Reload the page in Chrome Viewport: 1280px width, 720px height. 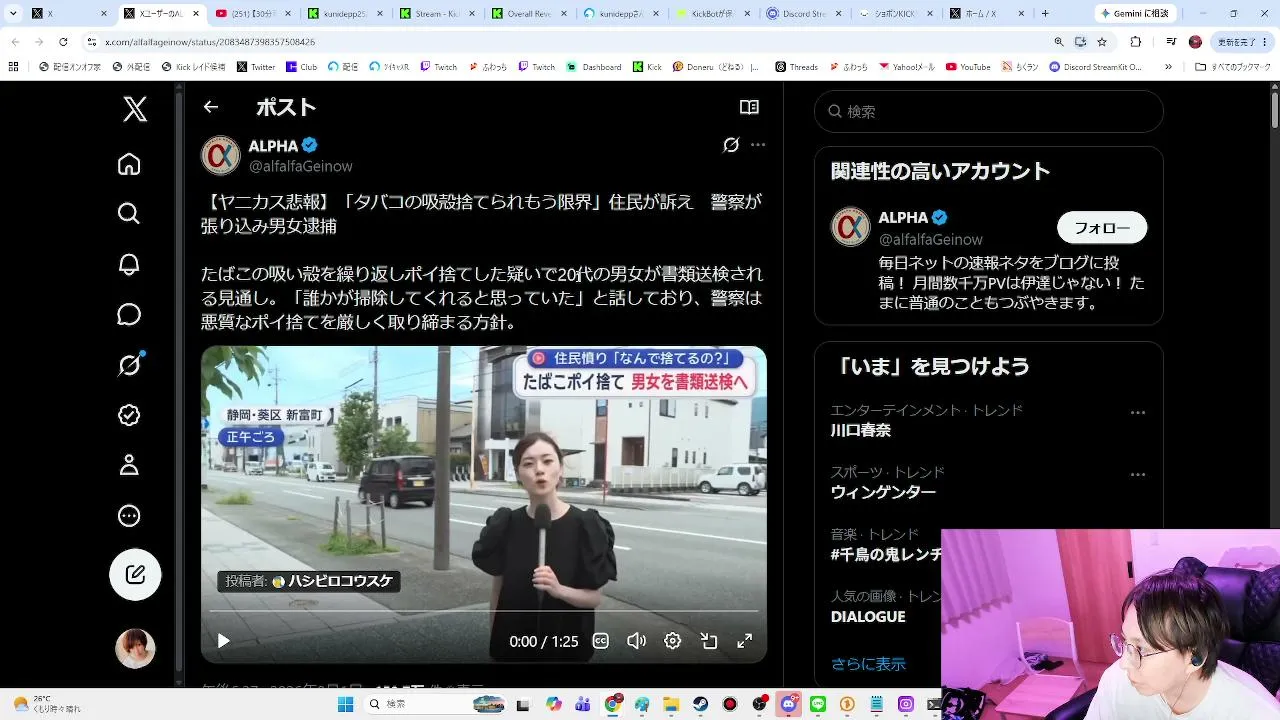(x=63, y=42)
